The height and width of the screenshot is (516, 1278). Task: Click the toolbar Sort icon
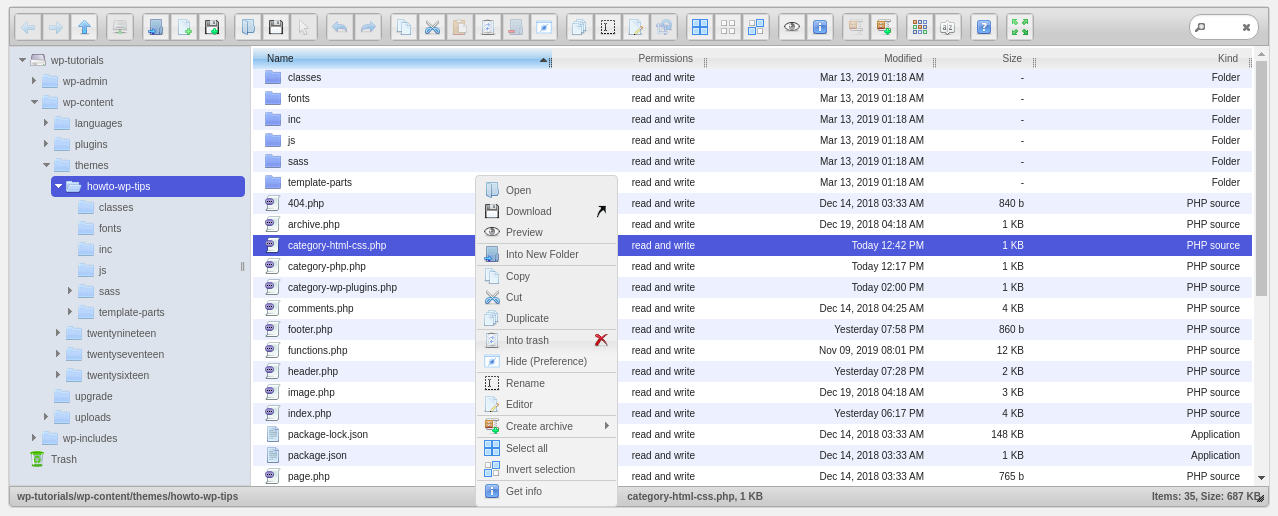tap(948, 27)
